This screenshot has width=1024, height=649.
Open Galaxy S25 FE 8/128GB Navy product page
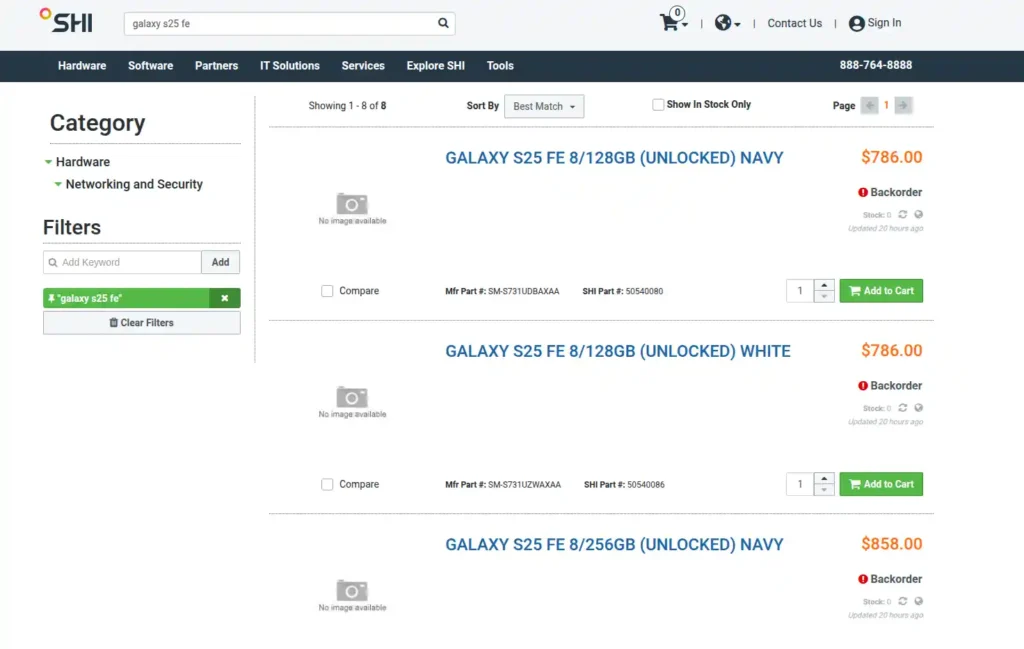click(614, 157)
